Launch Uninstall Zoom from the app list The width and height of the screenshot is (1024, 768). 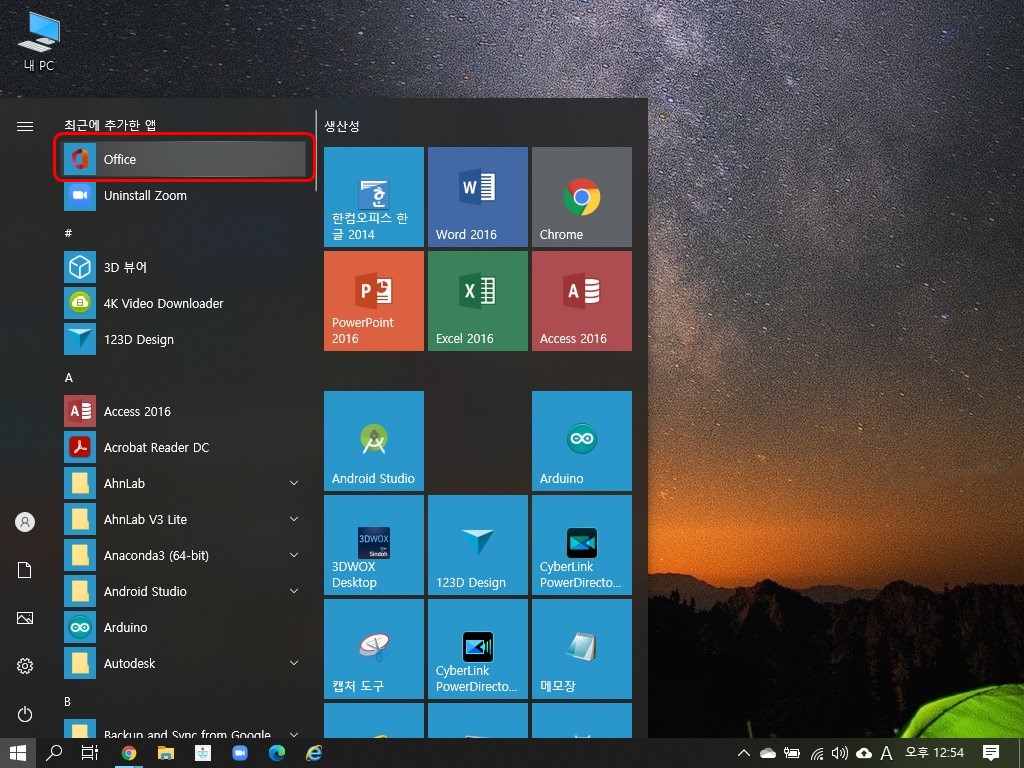coord(184,195)
